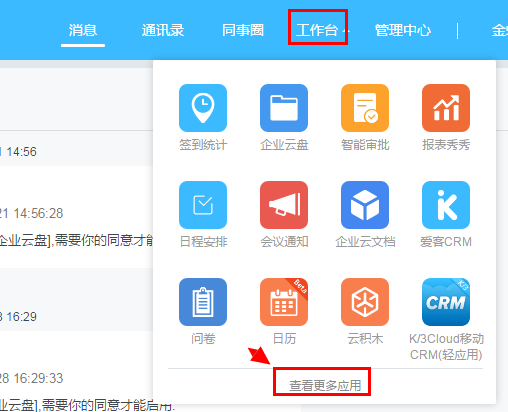Open the 日历 Beta calendar app
The width and height of the screenshot is (508, 412).
click(284, 302)
